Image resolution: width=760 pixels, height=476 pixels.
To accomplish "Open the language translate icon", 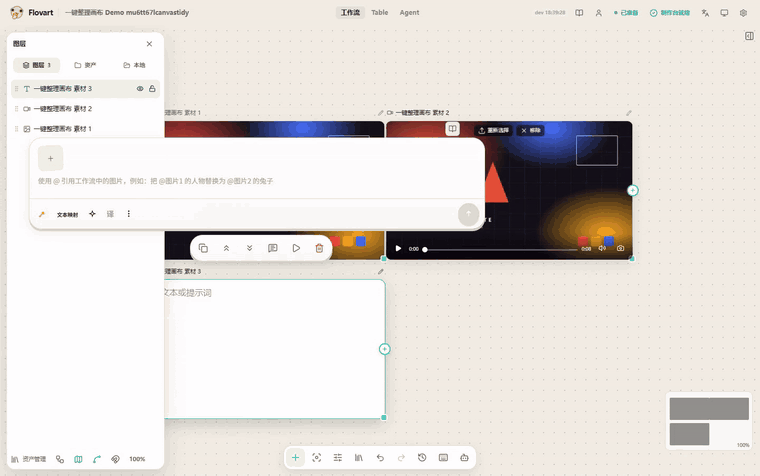I will (x=705, y=13).
